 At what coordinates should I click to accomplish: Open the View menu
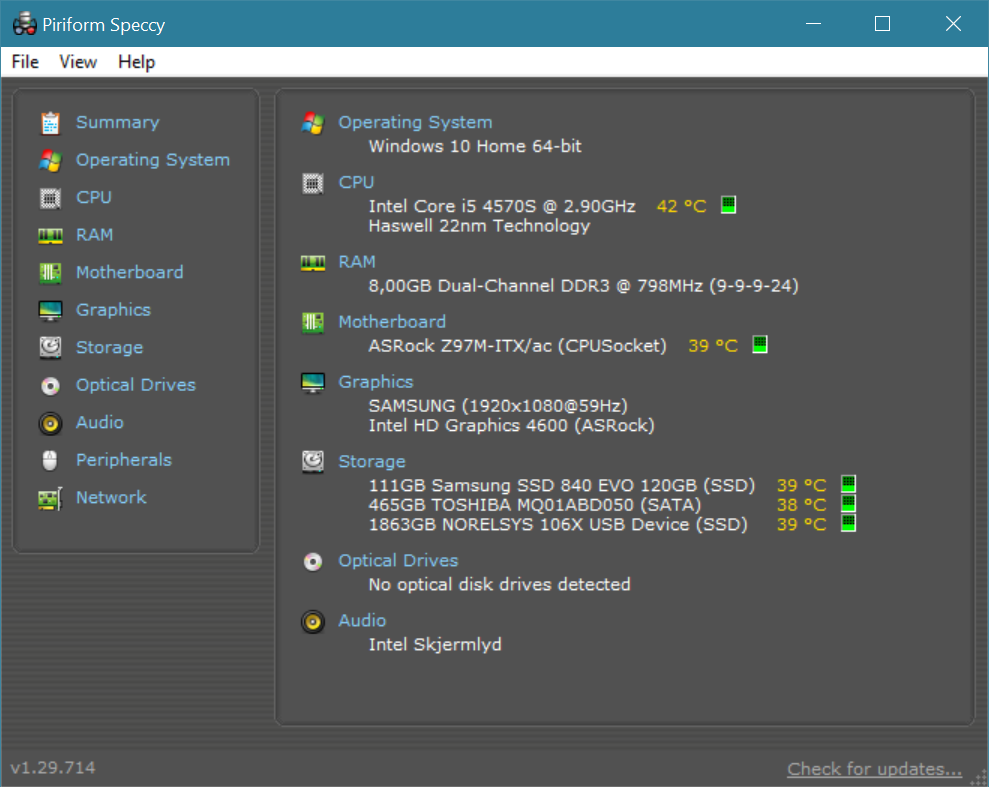coord(78,62)
